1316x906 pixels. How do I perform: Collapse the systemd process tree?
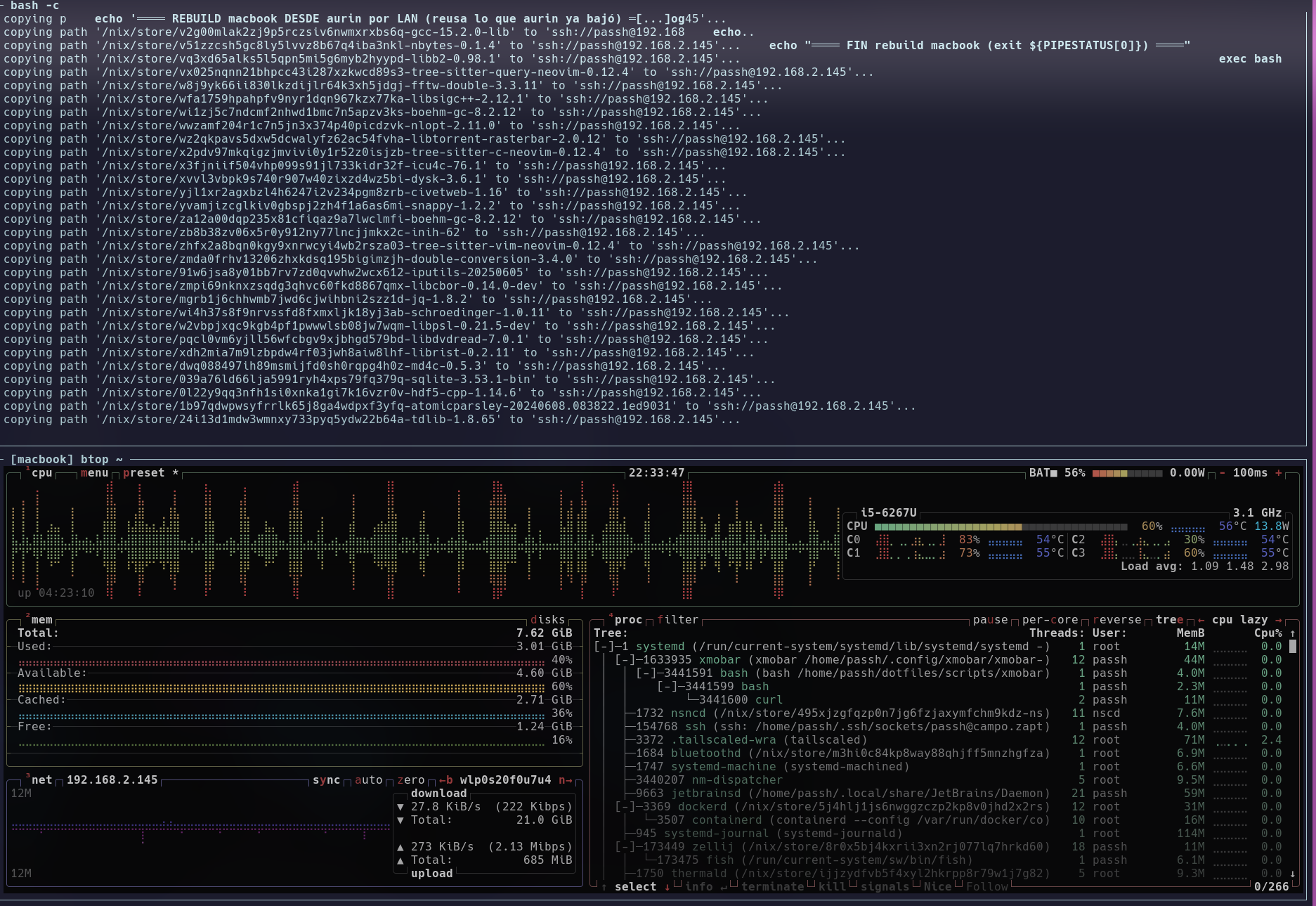(x=604, y=647)
